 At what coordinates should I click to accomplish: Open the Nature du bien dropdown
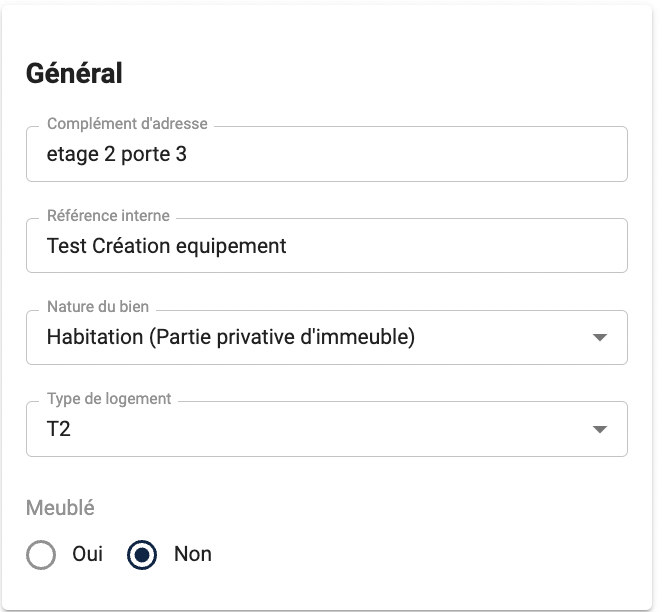(327, 337)
